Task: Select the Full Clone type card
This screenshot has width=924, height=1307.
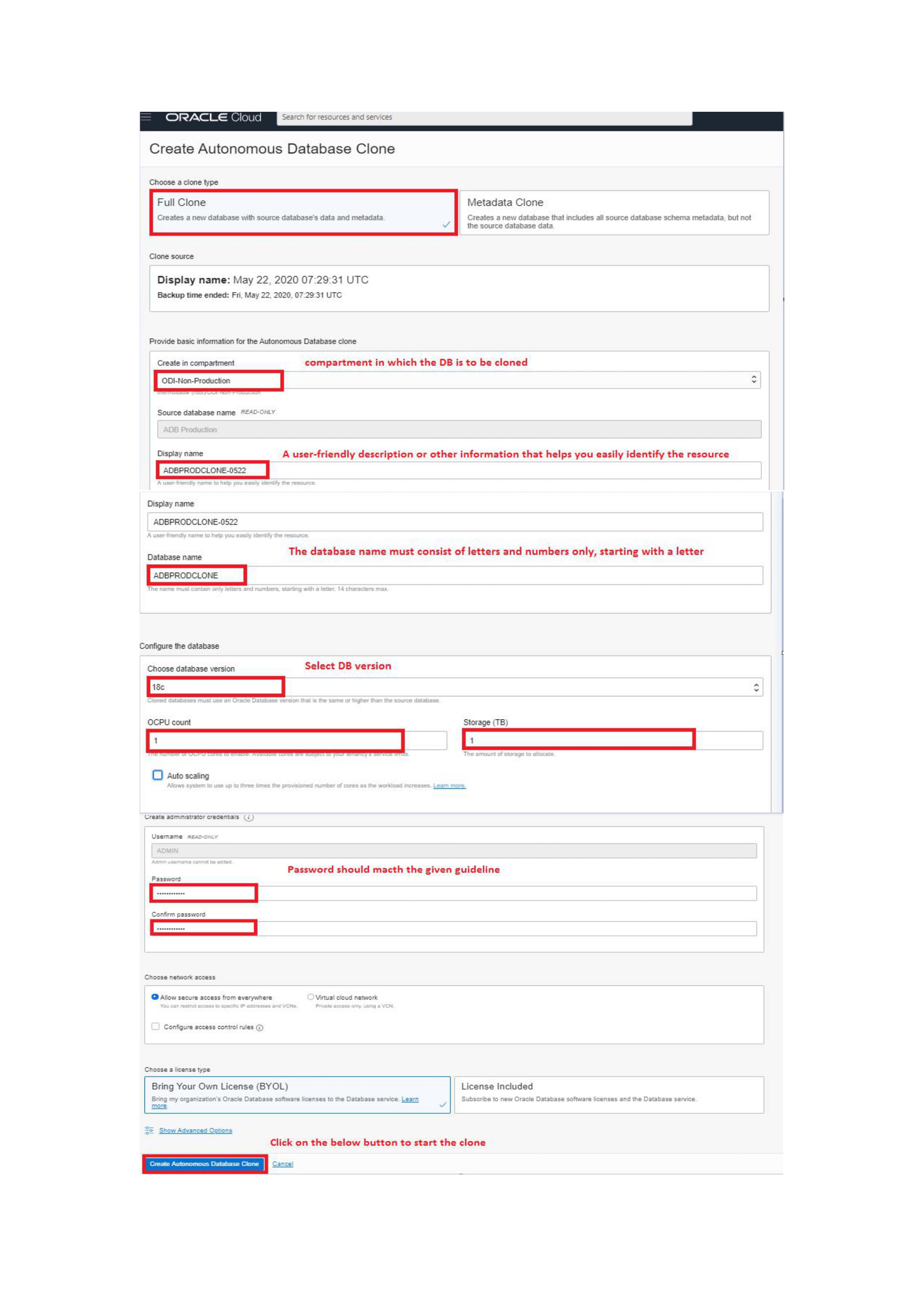Action: pos(304,212)
